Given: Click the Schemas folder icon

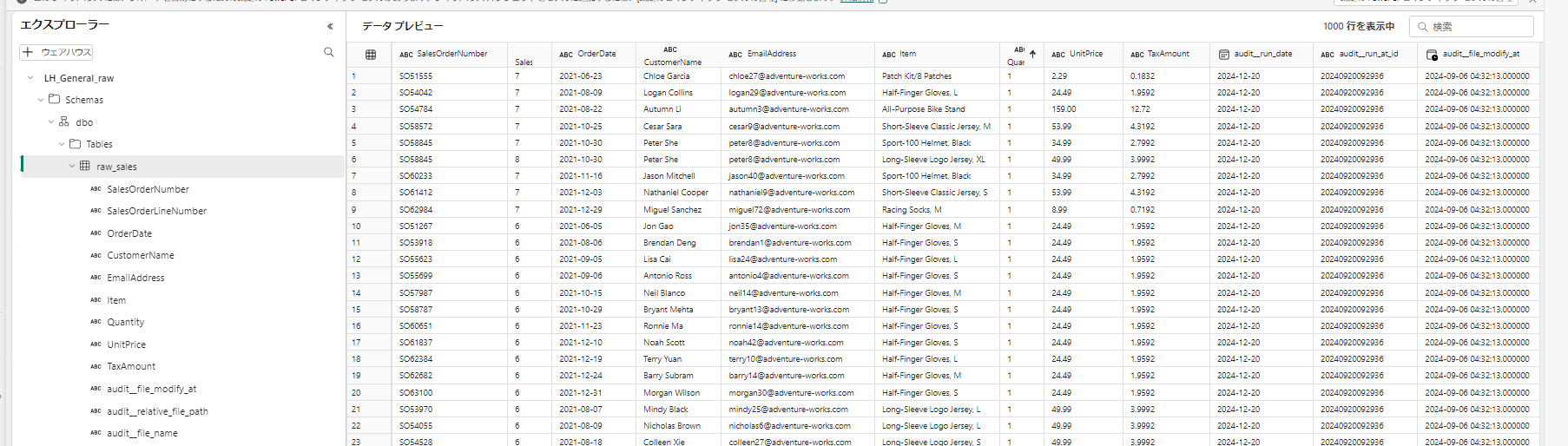Looking at the screenshot, I should [x=54, y=99].
